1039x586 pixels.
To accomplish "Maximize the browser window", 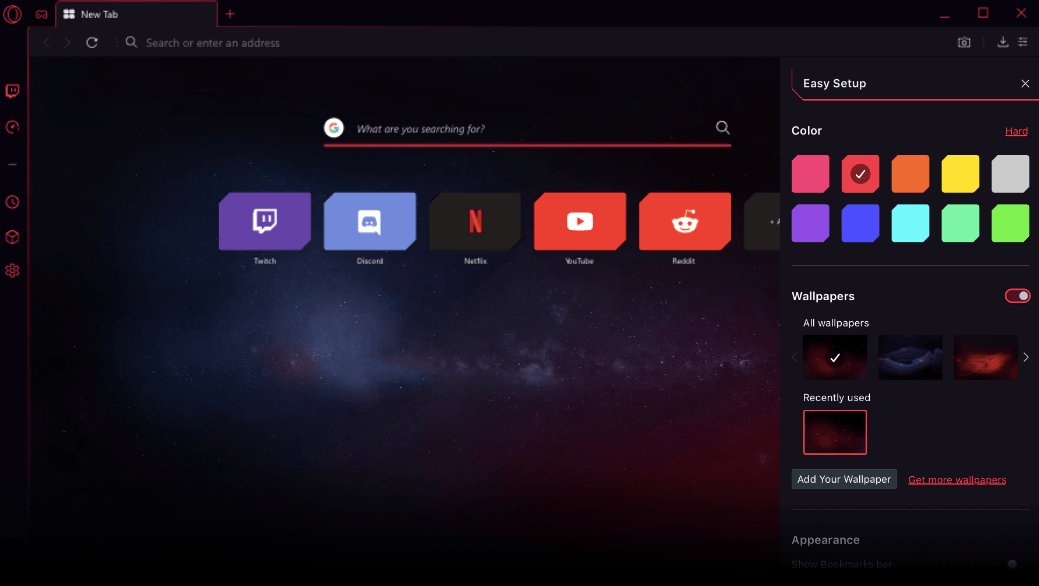I will point(983,13).
